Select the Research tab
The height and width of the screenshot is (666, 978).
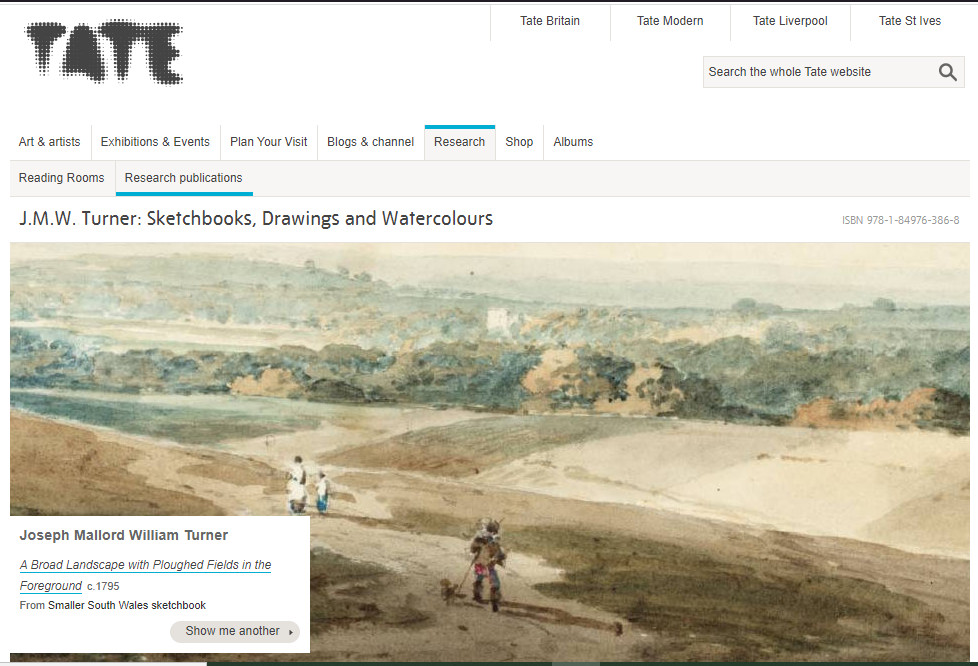click(459, 142)
